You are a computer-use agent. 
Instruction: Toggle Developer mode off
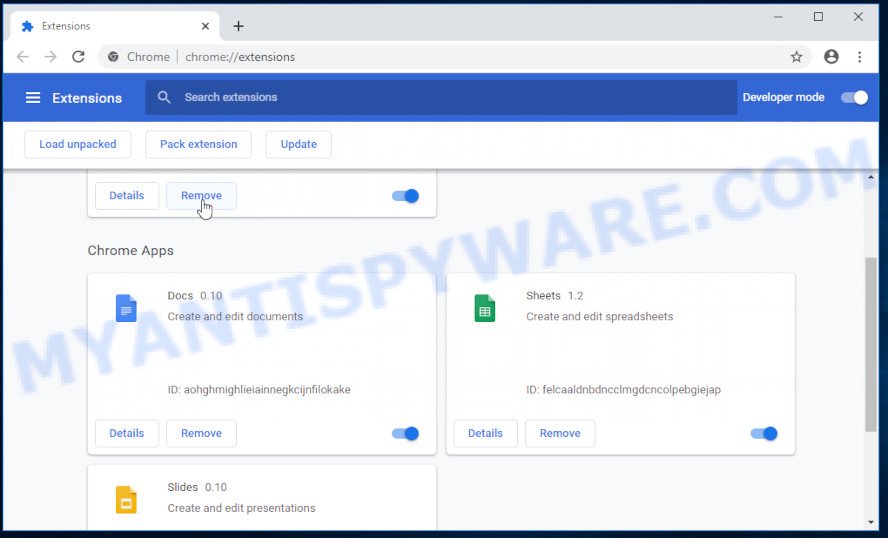pyautogui.click(x=854, y=97)
